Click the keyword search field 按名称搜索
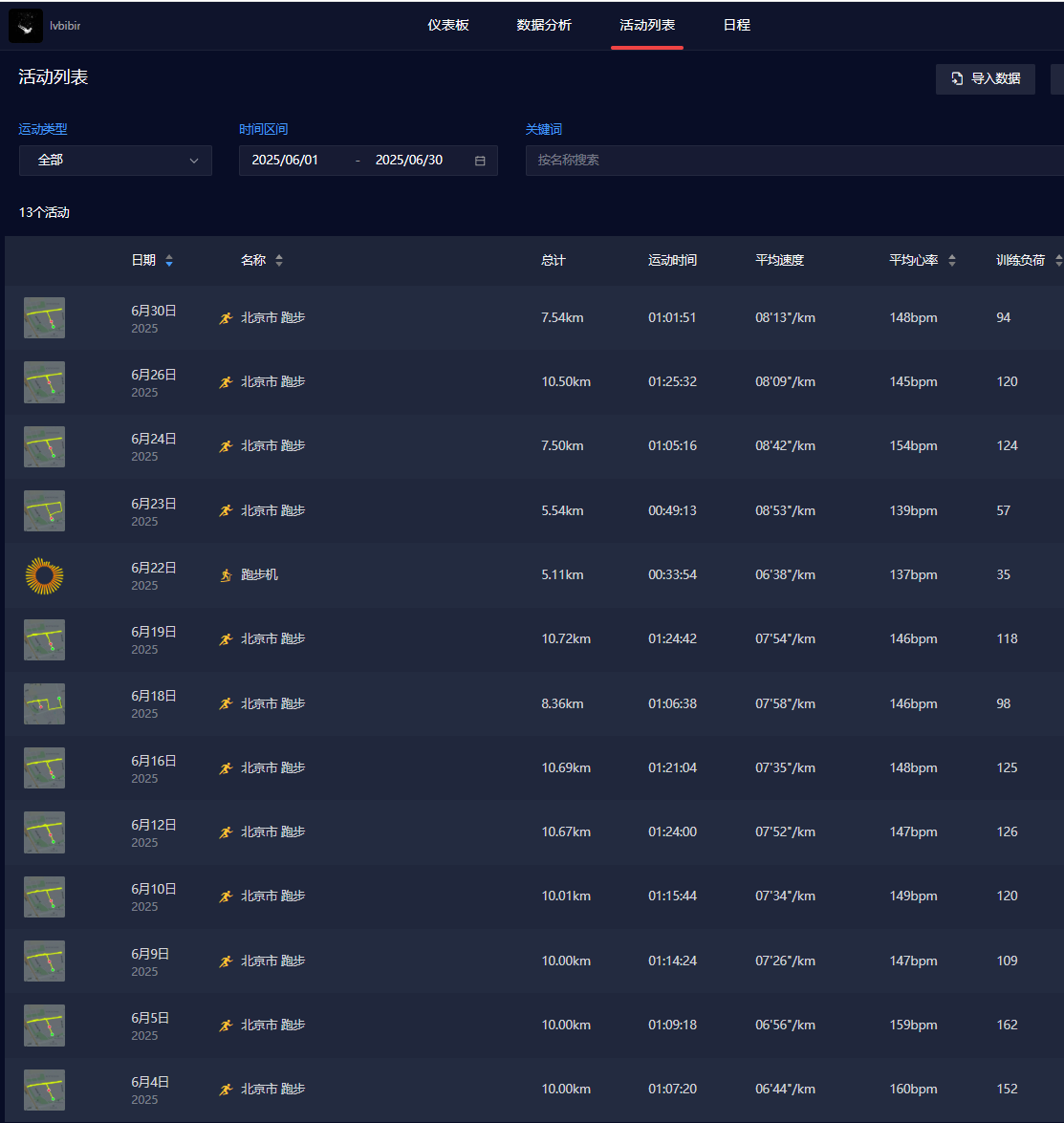Screen dimensions: 1064x1123 pos(793,161)
